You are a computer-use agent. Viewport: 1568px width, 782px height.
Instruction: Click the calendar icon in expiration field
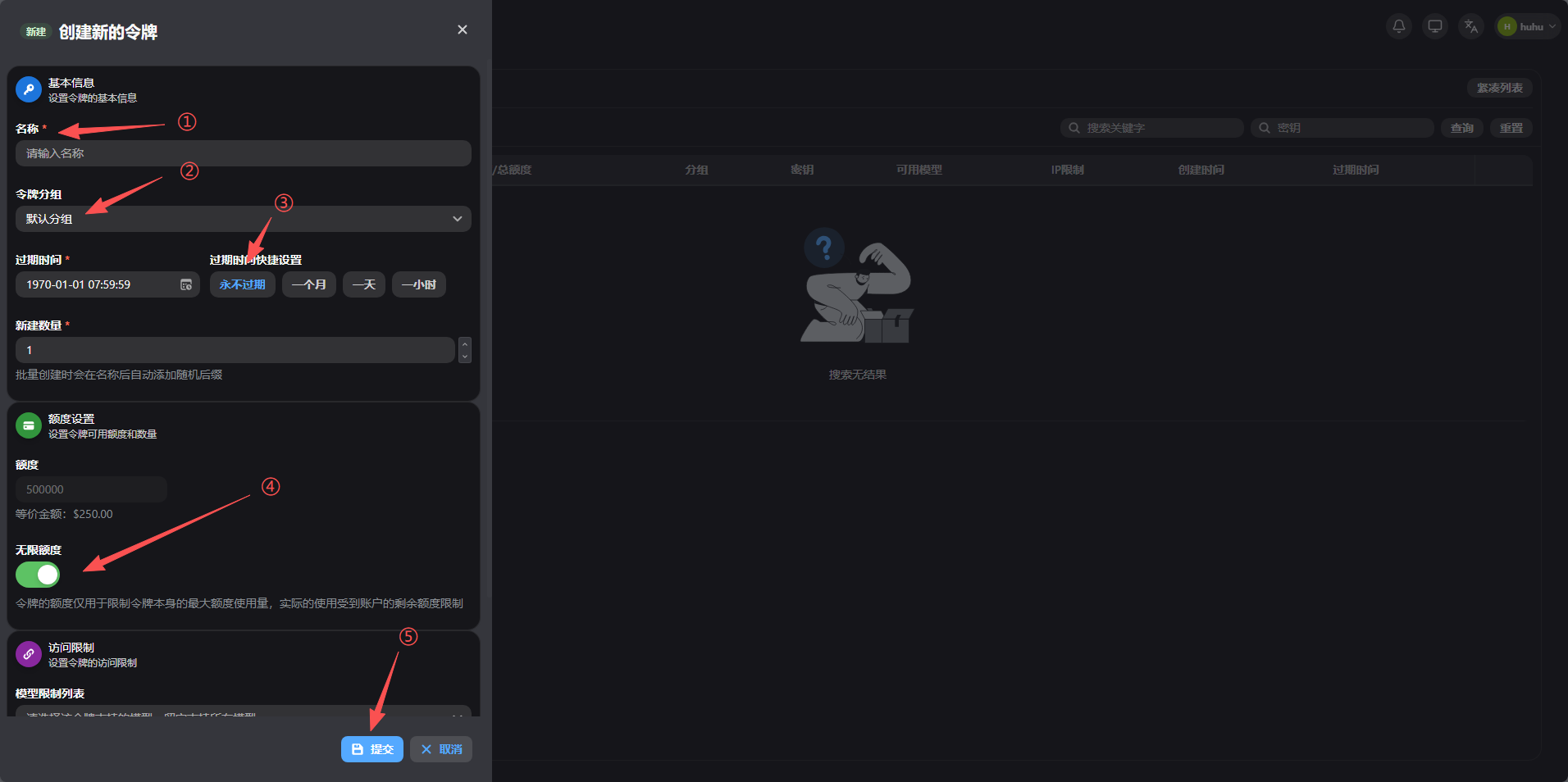(186, 284)
